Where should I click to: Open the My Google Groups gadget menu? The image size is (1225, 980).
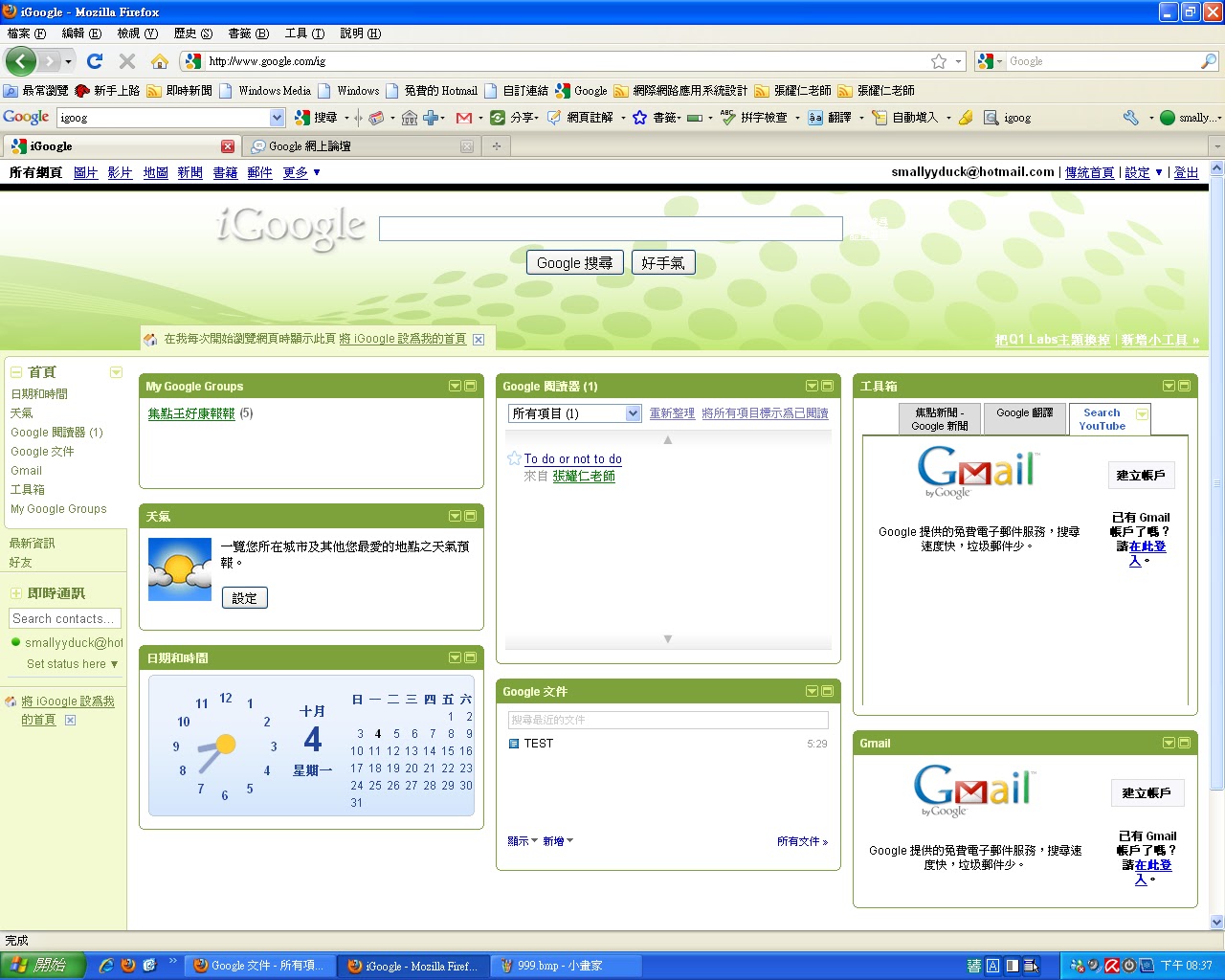[455, 386]
